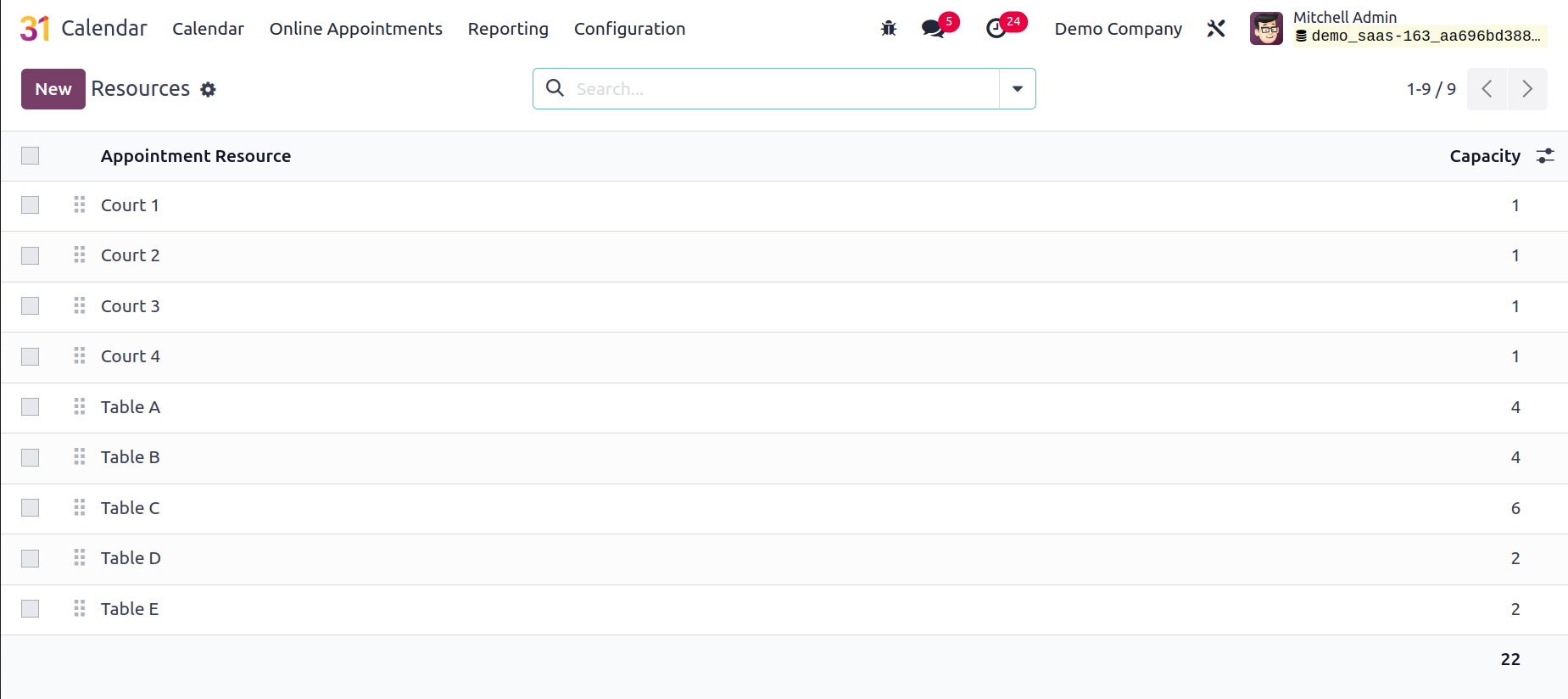Open the Resources gear actions menu
Image resolution: width=1568 pixels, height=699 pixels.
(208, 89)
